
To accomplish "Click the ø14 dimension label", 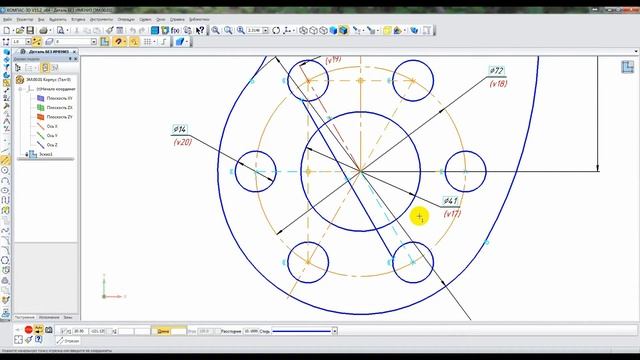I will tap(180, 130).
